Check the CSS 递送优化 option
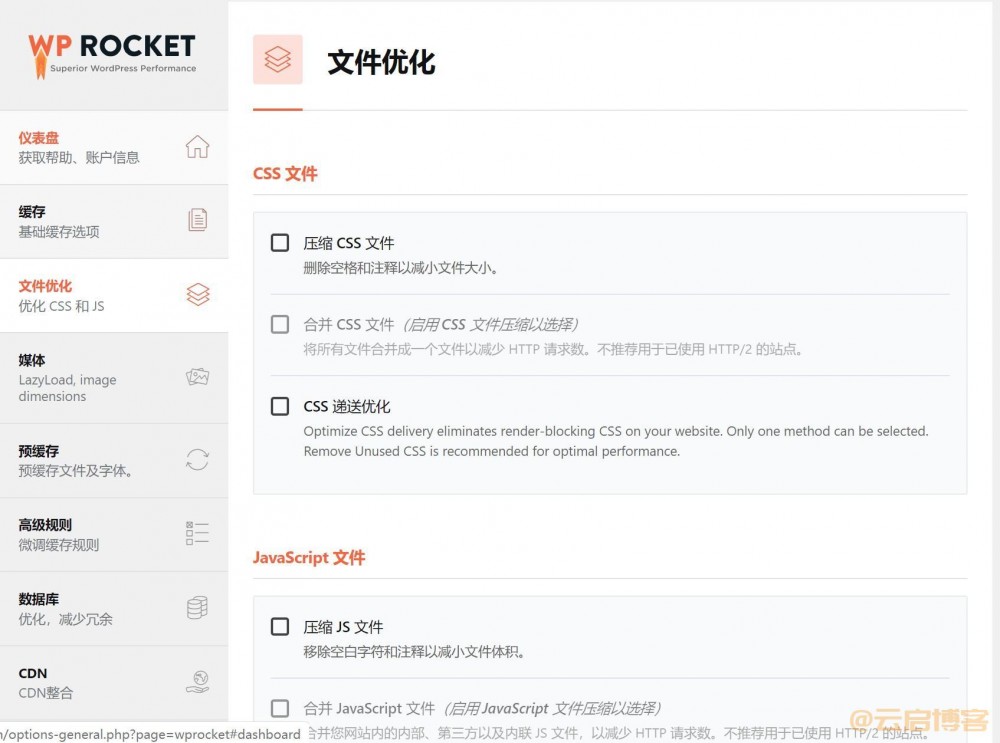 click(x=279, y=406)
